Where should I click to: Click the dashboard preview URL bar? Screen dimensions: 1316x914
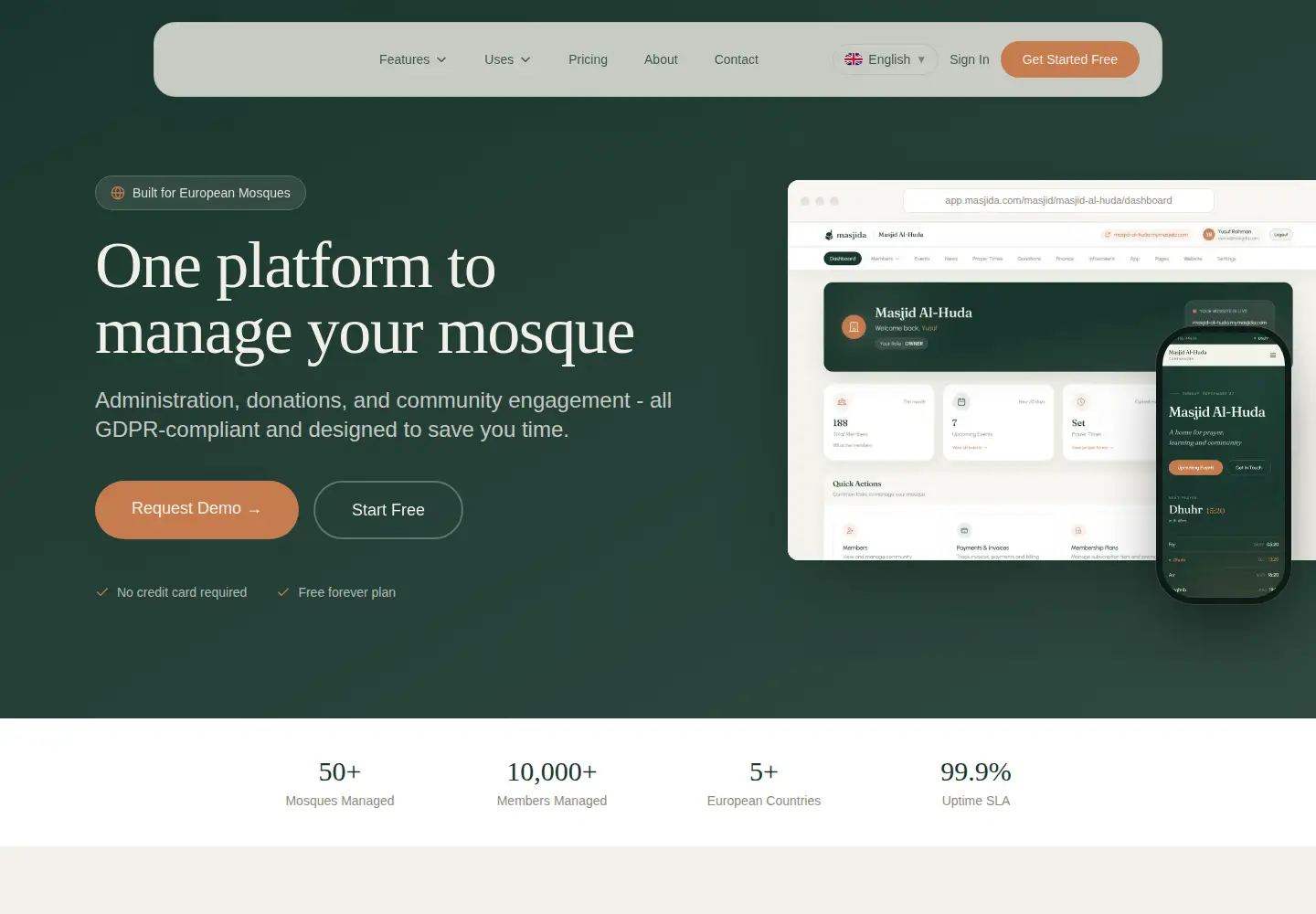[x=1058, y=200]
